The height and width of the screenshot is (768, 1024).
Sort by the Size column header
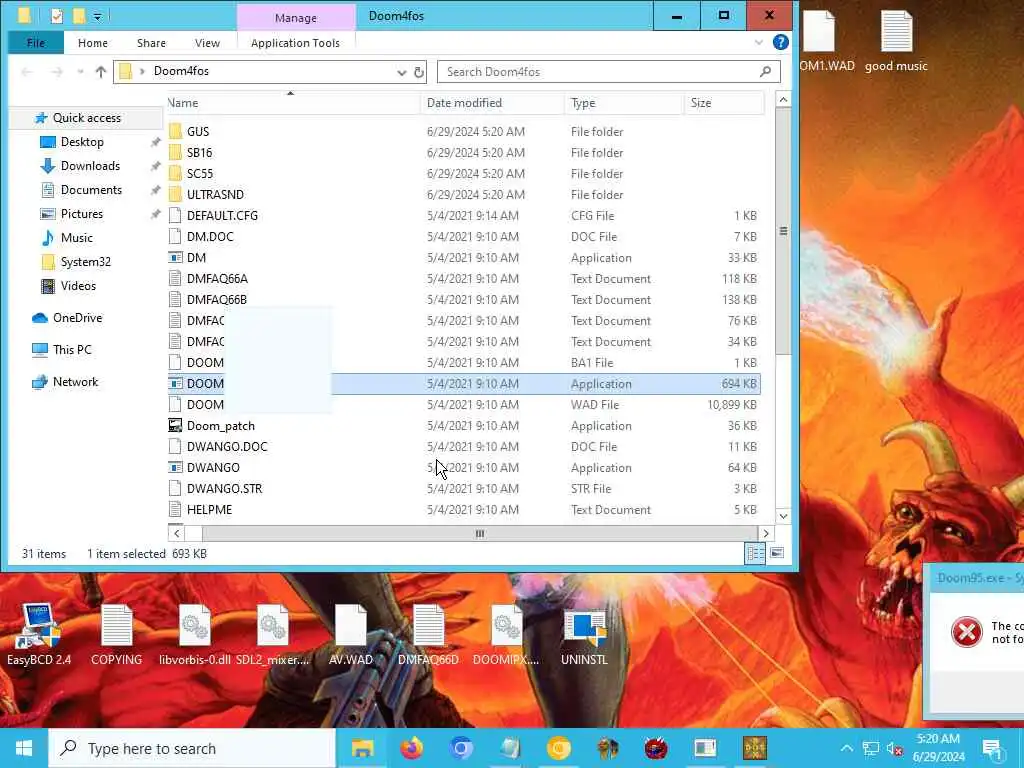coord(724,103)
